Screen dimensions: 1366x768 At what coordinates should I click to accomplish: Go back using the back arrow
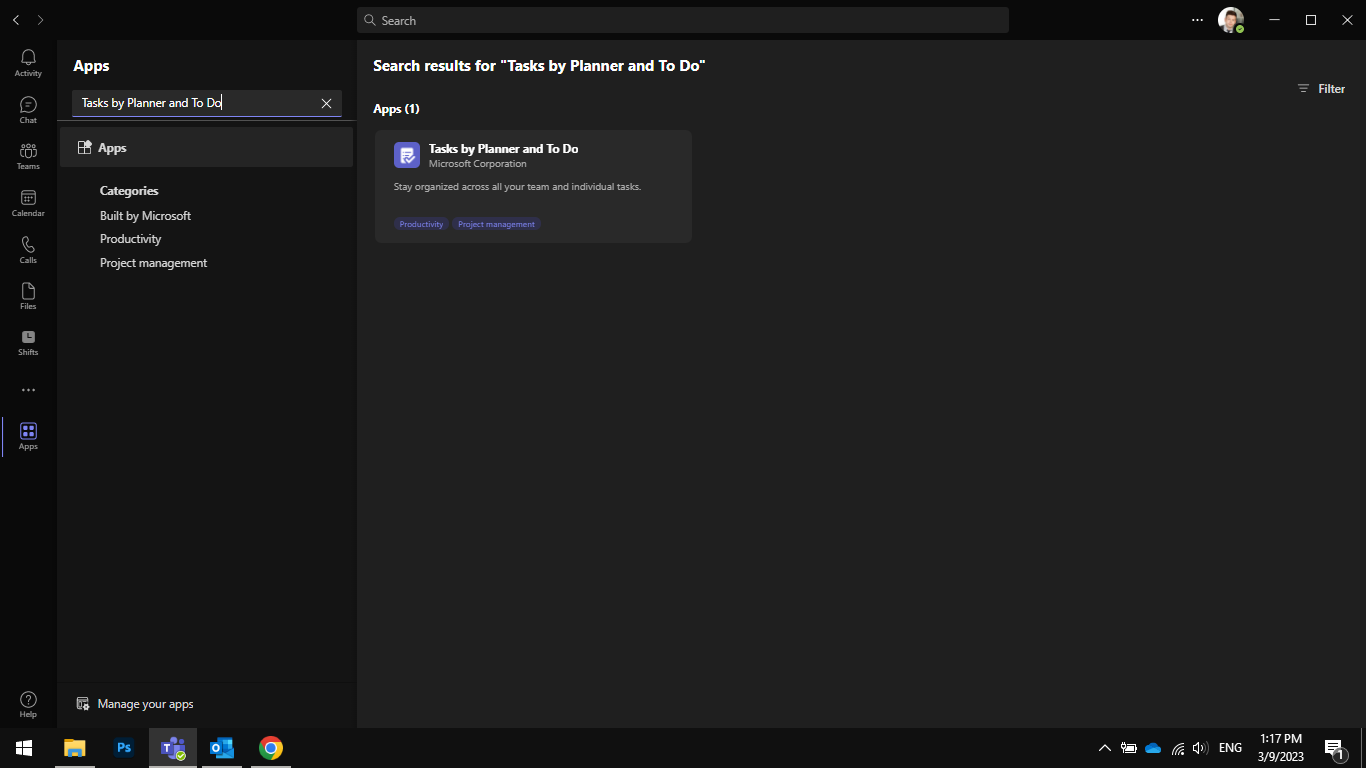(x=16, y=20)
